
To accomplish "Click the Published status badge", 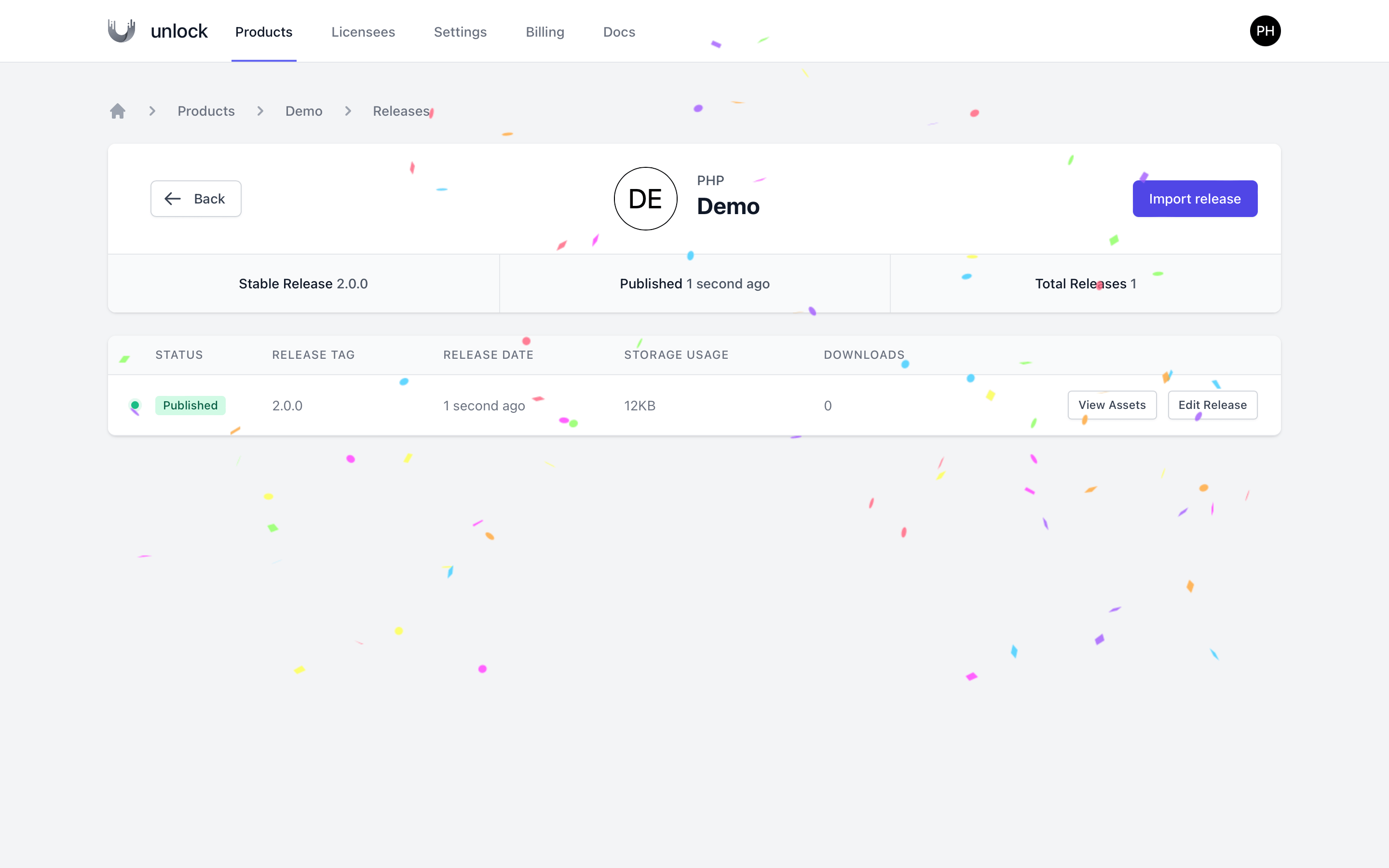I will 190,405.
